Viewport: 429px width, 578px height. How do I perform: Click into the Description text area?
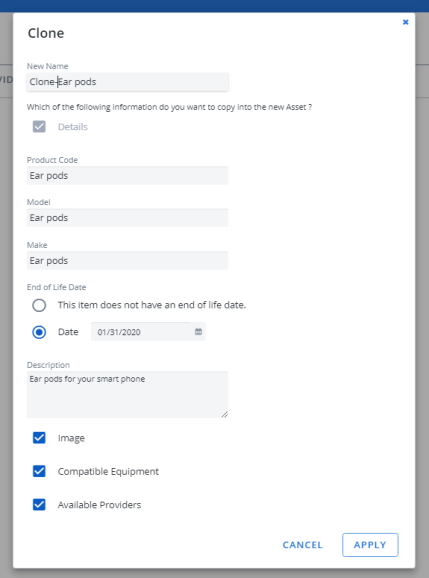pyautogui.click(x=128, y=394)
